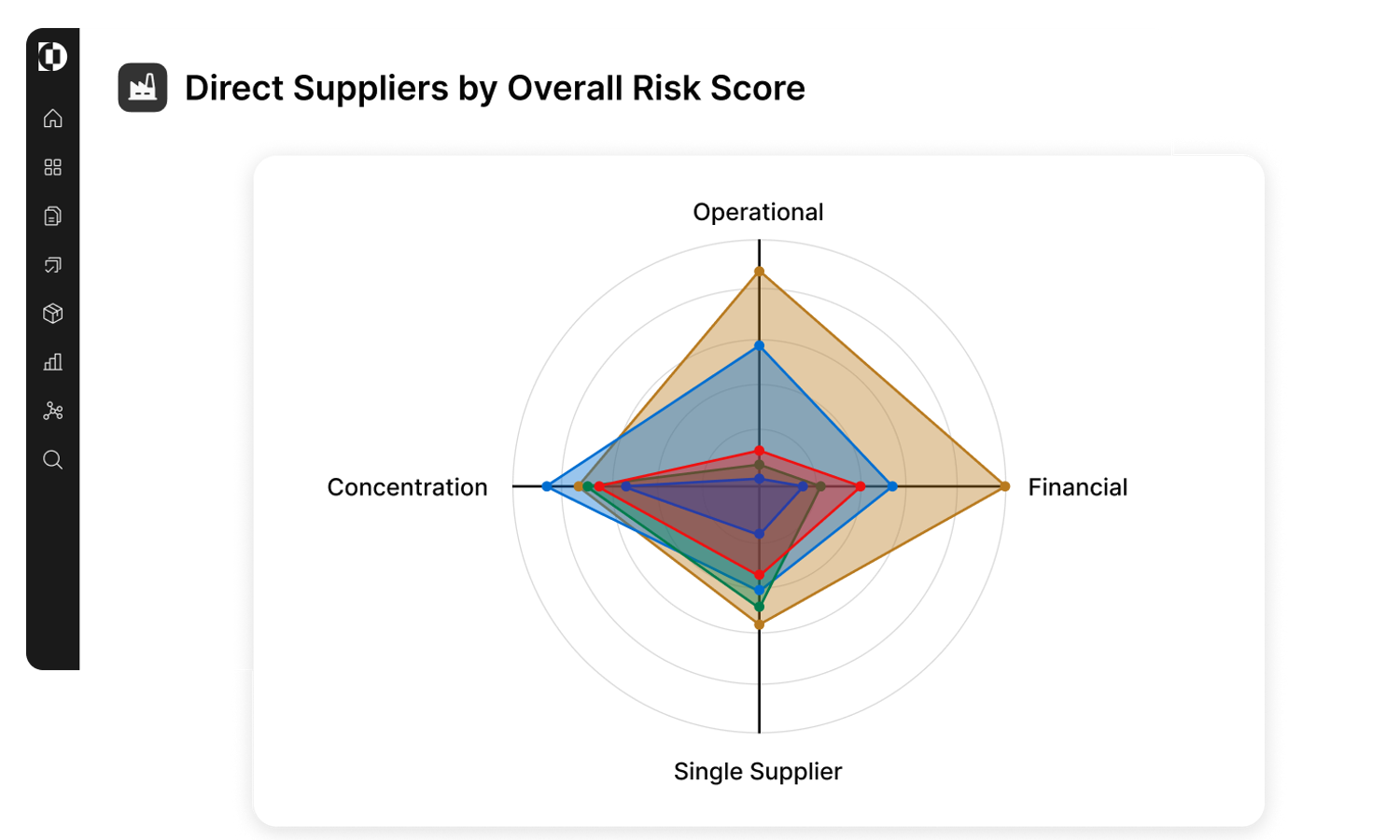Click the Concentration axis label
Viewport: 1400px width, 840px height.
click(407, 486)
